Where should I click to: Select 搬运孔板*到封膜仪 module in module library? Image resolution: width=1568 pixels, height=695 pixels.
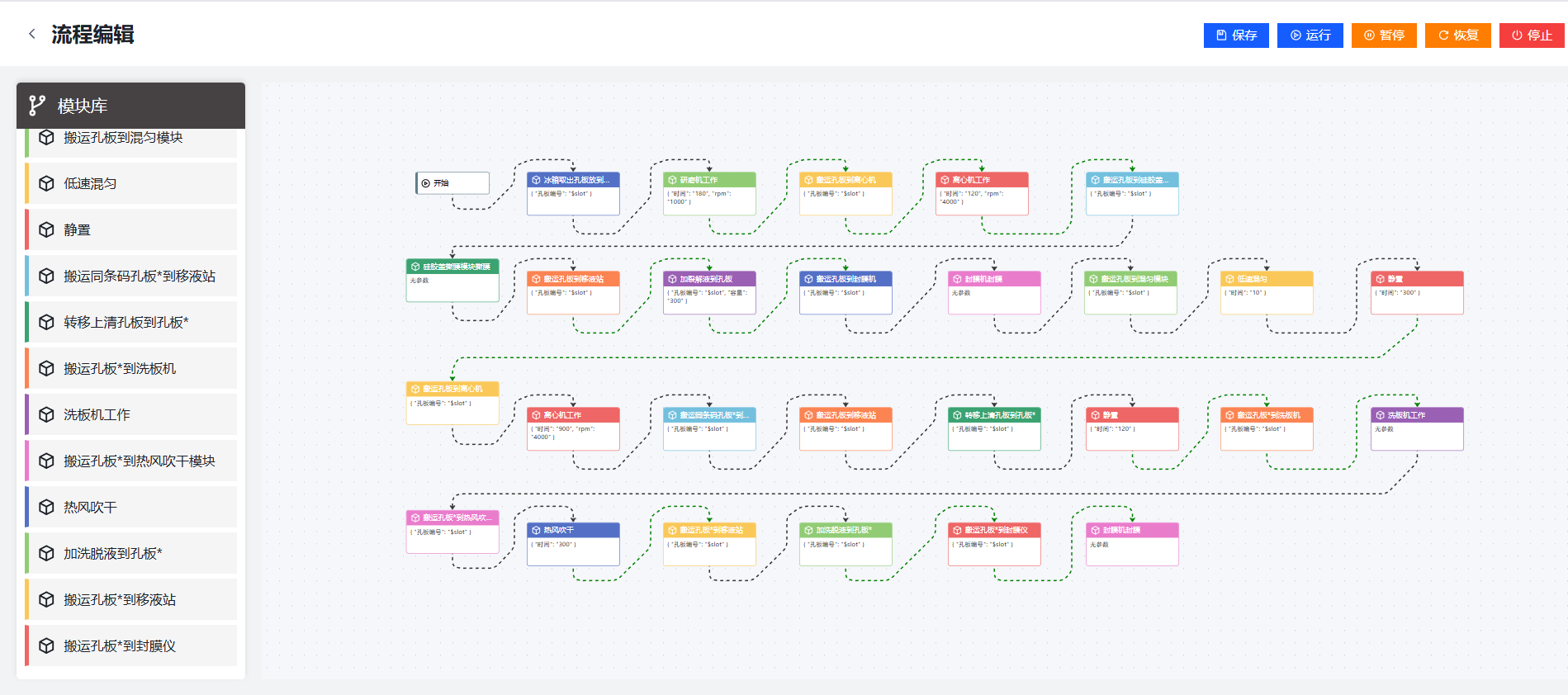click(130, 645)
